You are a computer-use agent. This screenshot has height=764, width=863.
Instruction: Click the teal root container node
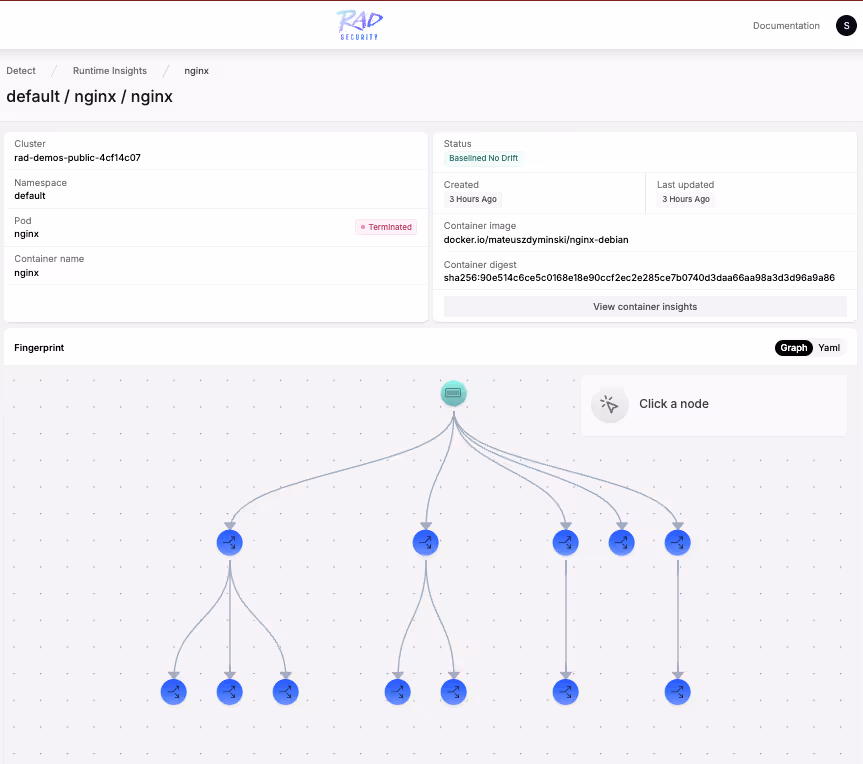(454, 394)
